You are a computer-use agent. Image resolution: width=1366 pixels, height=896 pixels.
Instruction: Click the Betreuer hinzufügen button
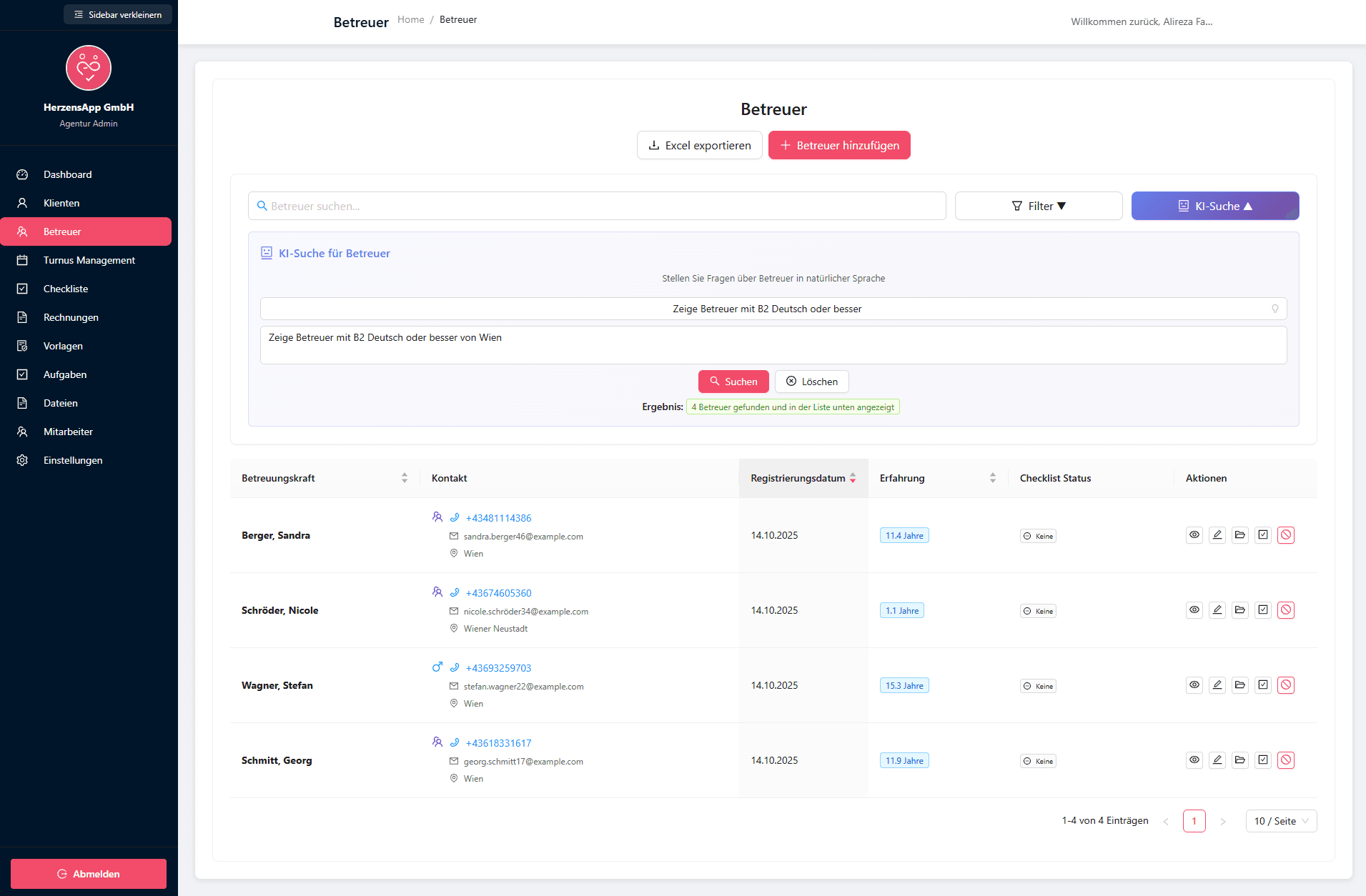pos(839,145)
